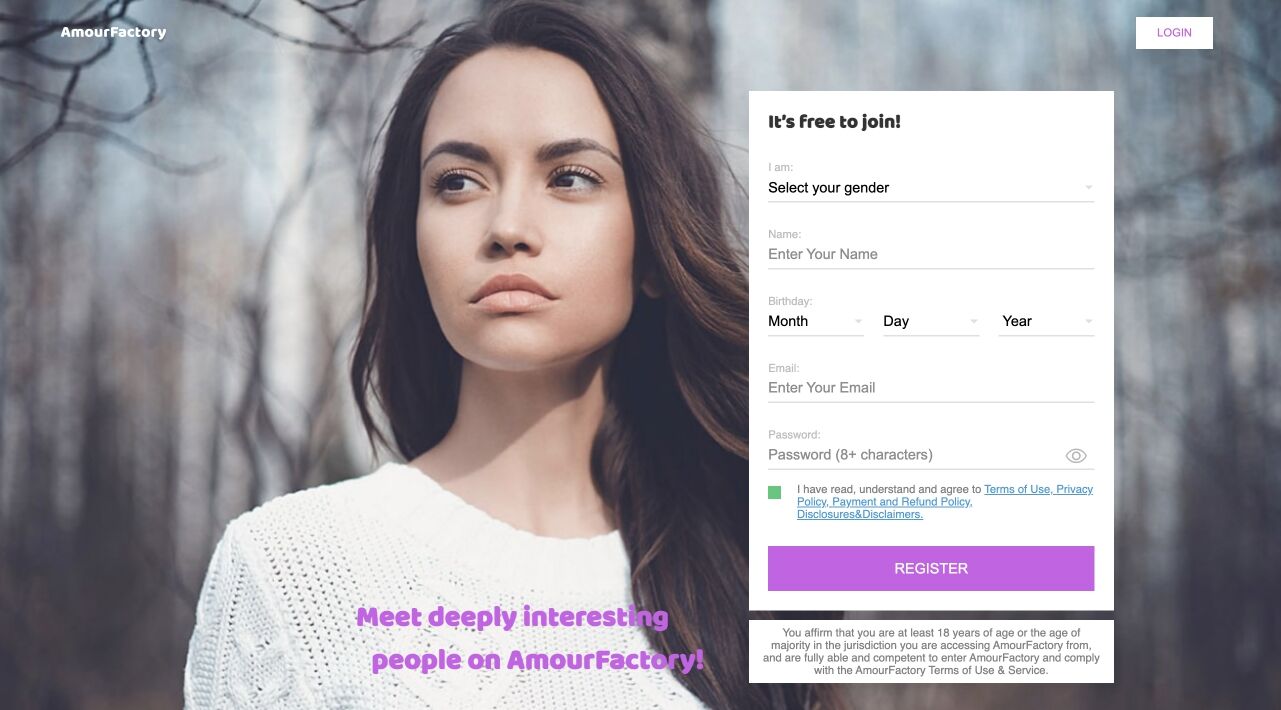Click the Meet deeply interesting people headline

[530, 638]
